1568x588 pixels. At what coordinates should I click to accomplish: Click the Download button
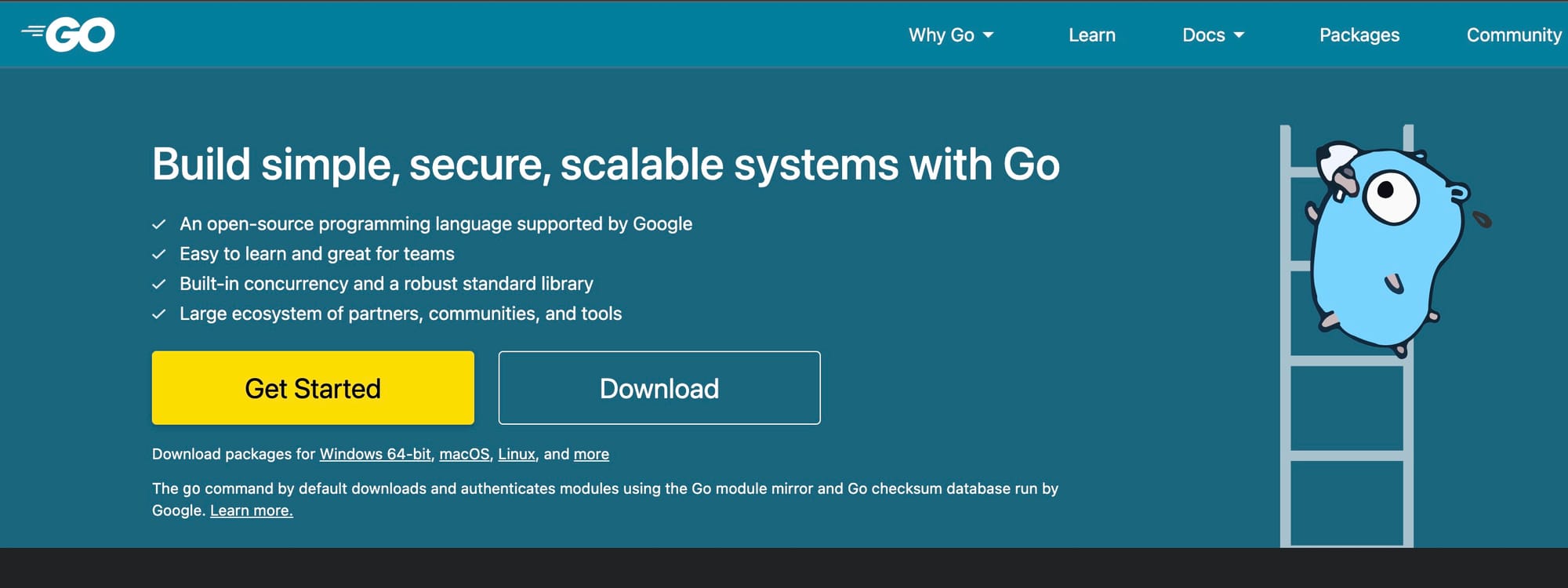click(659, 388)
